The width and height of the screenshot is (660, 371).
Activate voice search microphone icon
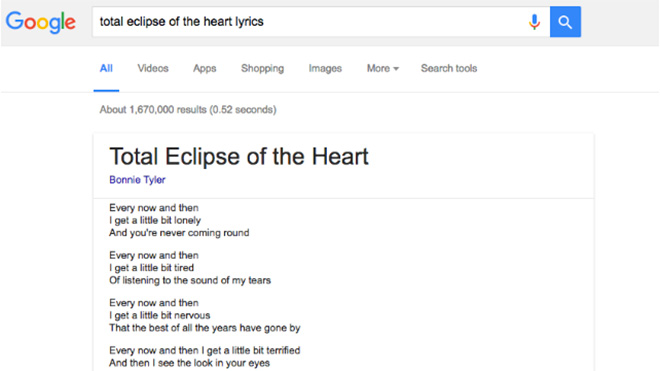pos(534,22)
